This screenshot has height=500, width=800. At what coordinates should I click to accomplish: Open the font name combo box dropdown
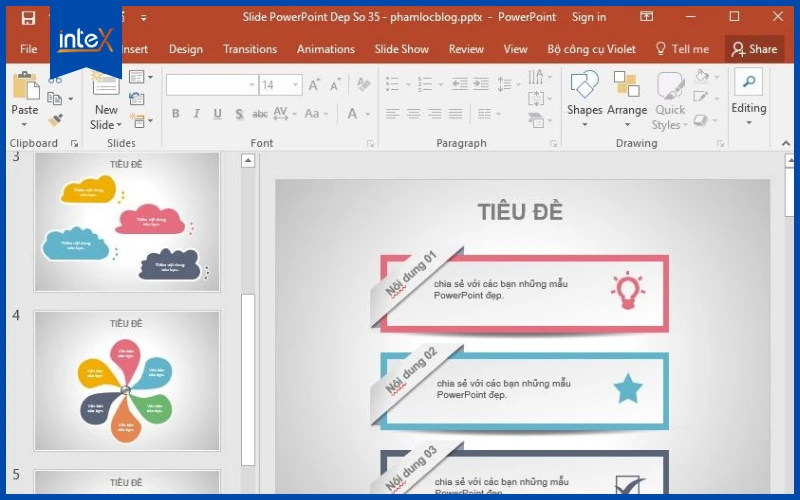coord(252,85)
